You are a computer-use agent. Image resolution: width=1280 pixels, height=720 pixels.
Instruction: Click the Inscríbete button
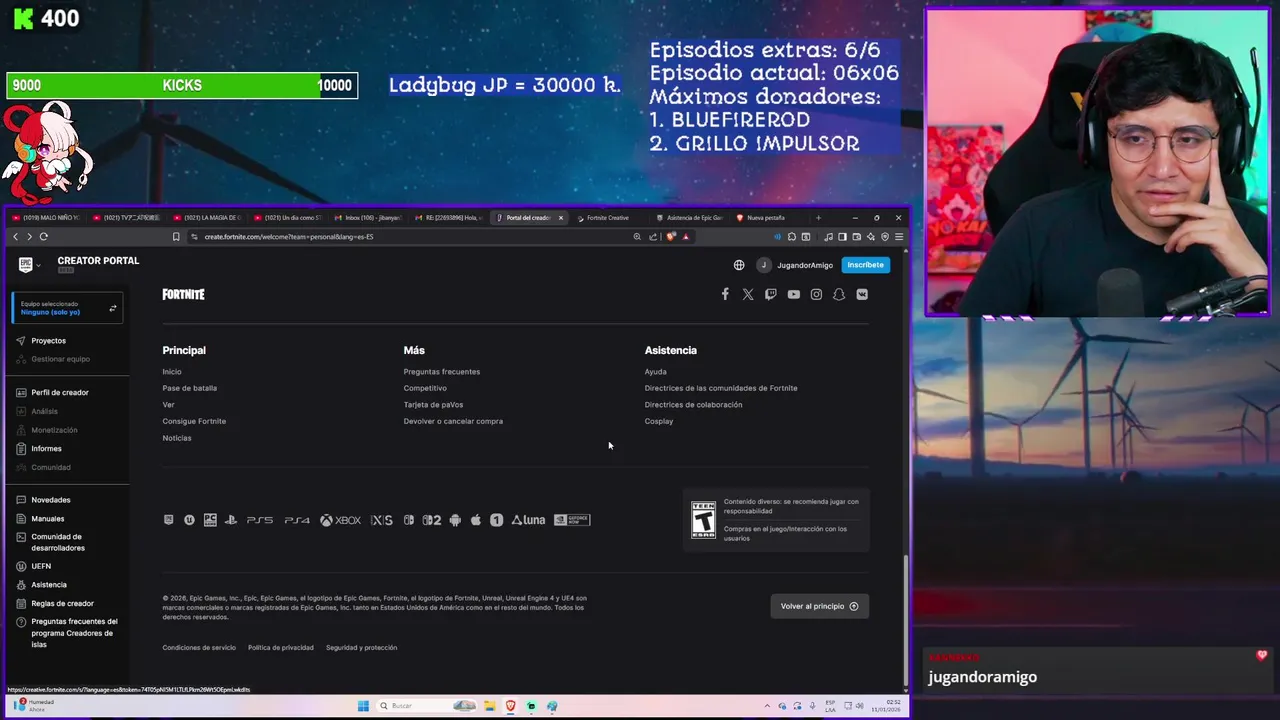(x=865, y=265)
